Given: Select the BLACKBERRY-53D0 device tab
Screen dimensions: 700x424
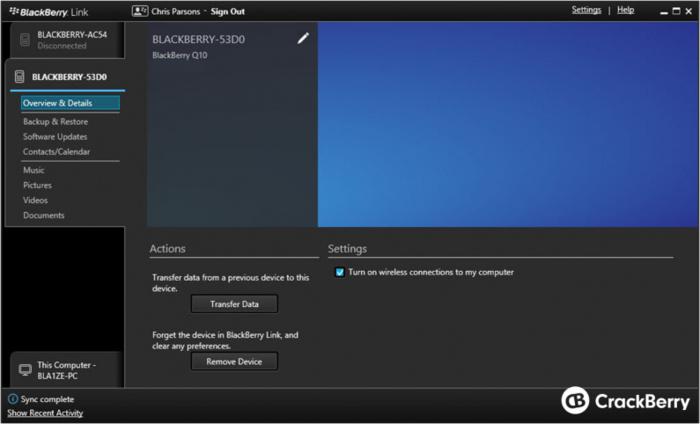Looking at the screenshot, I should pos(67,77).
